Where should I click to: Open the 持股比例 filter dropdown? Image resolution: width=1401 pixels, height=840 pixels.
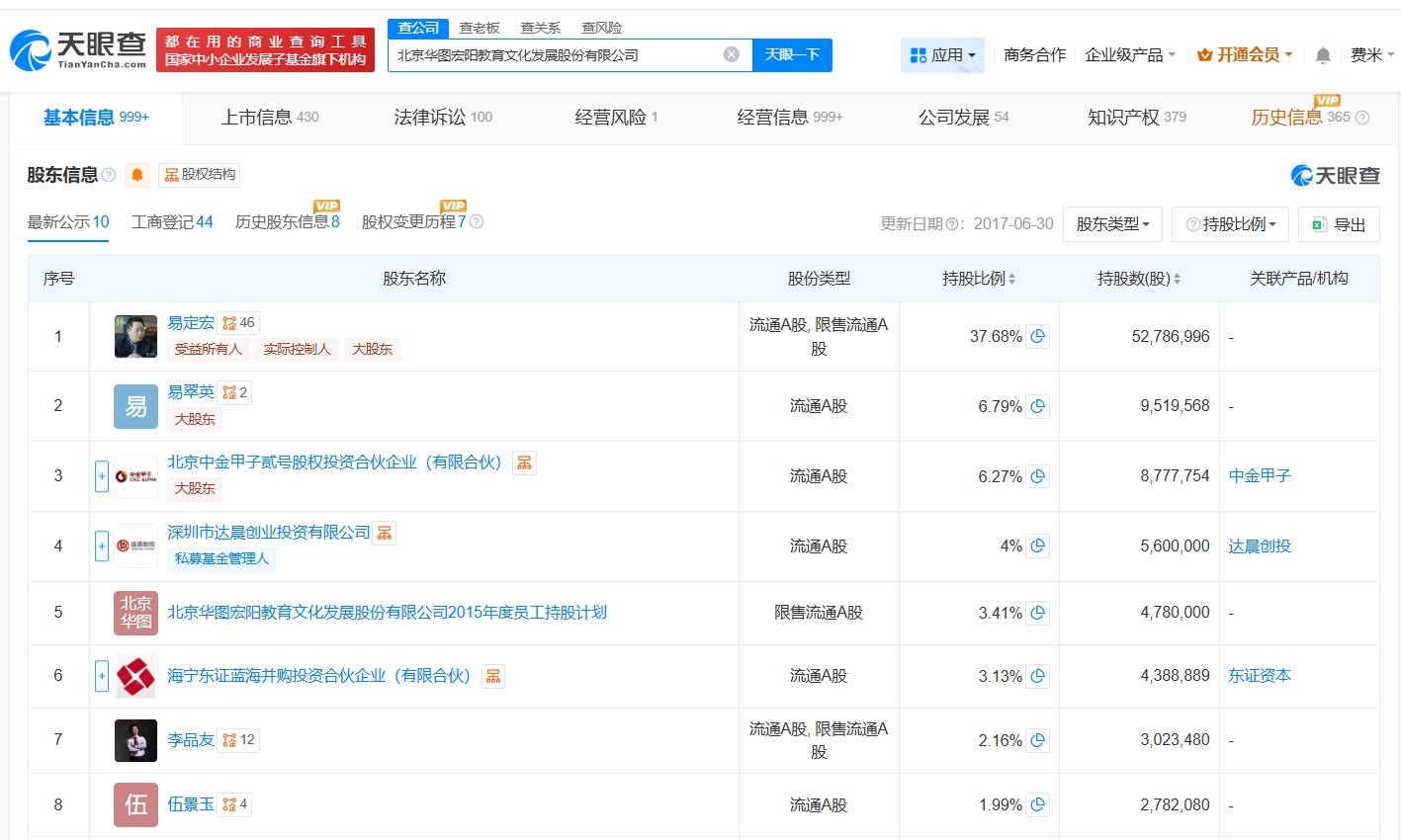point(1230,224)
